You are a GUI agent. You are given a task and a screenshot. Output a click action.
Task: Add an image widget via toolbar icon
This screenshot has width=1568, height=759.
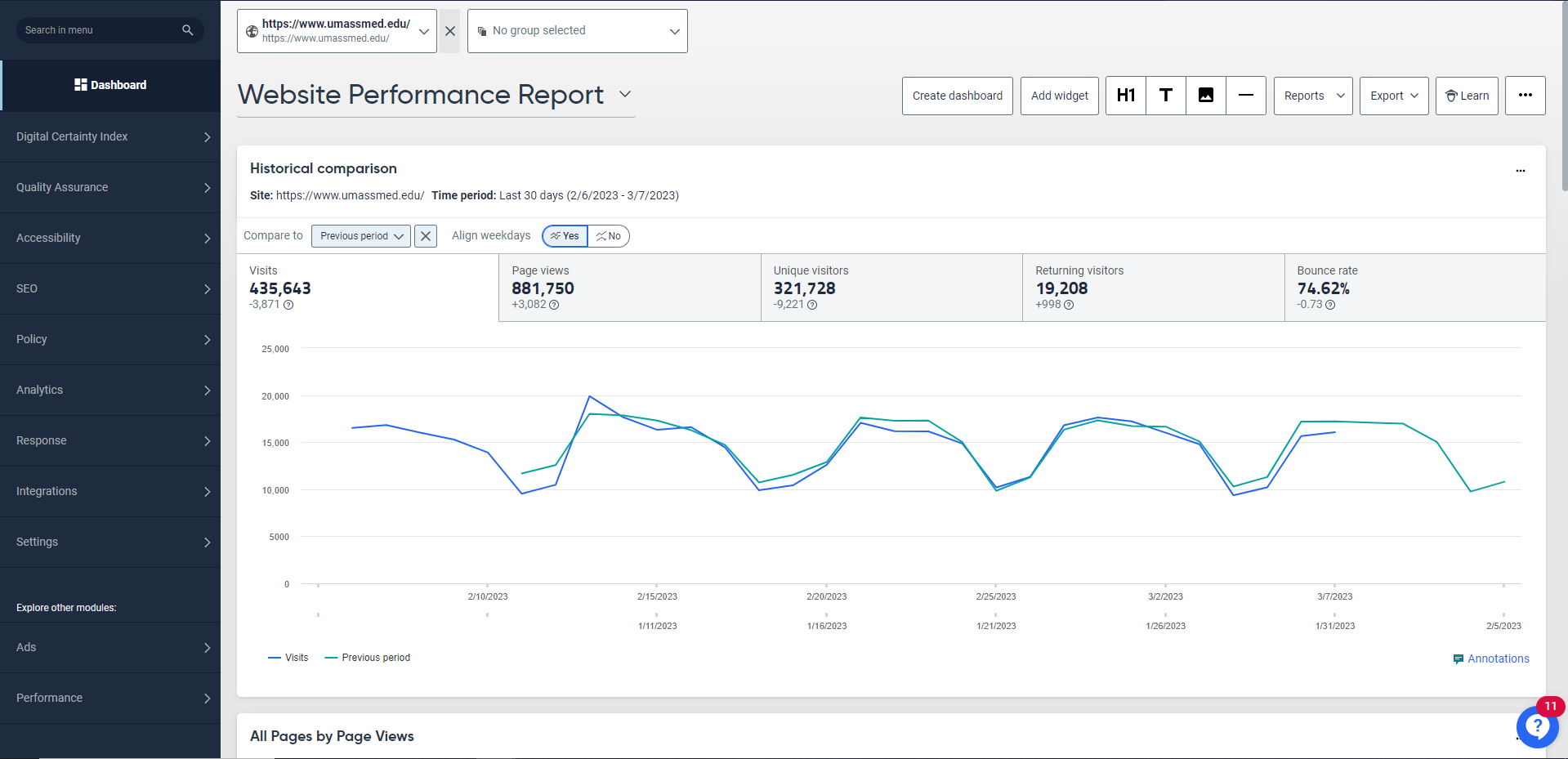coord(1205,96)
